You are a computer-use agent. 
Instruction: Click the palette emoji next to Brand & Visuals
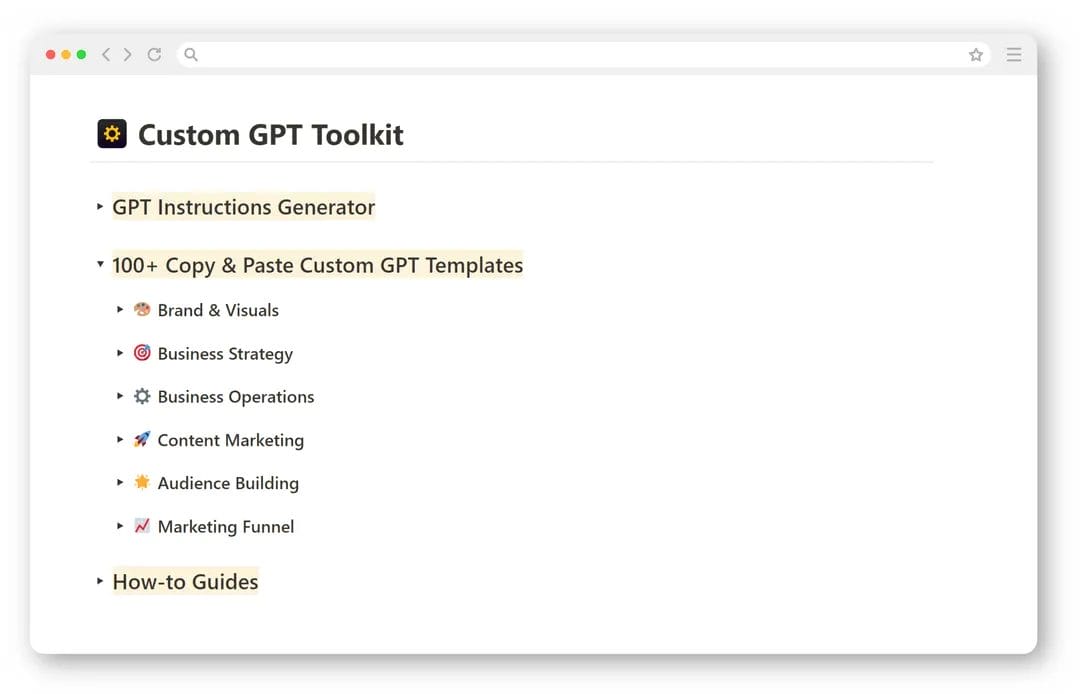click(141, 309)
